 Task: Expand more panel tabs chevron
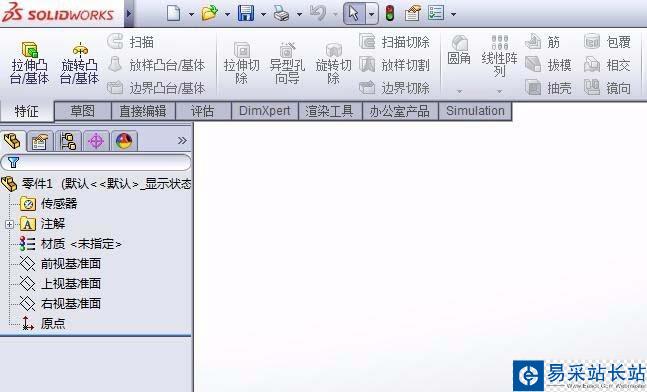pyautogui.click(x=182, y=141)
